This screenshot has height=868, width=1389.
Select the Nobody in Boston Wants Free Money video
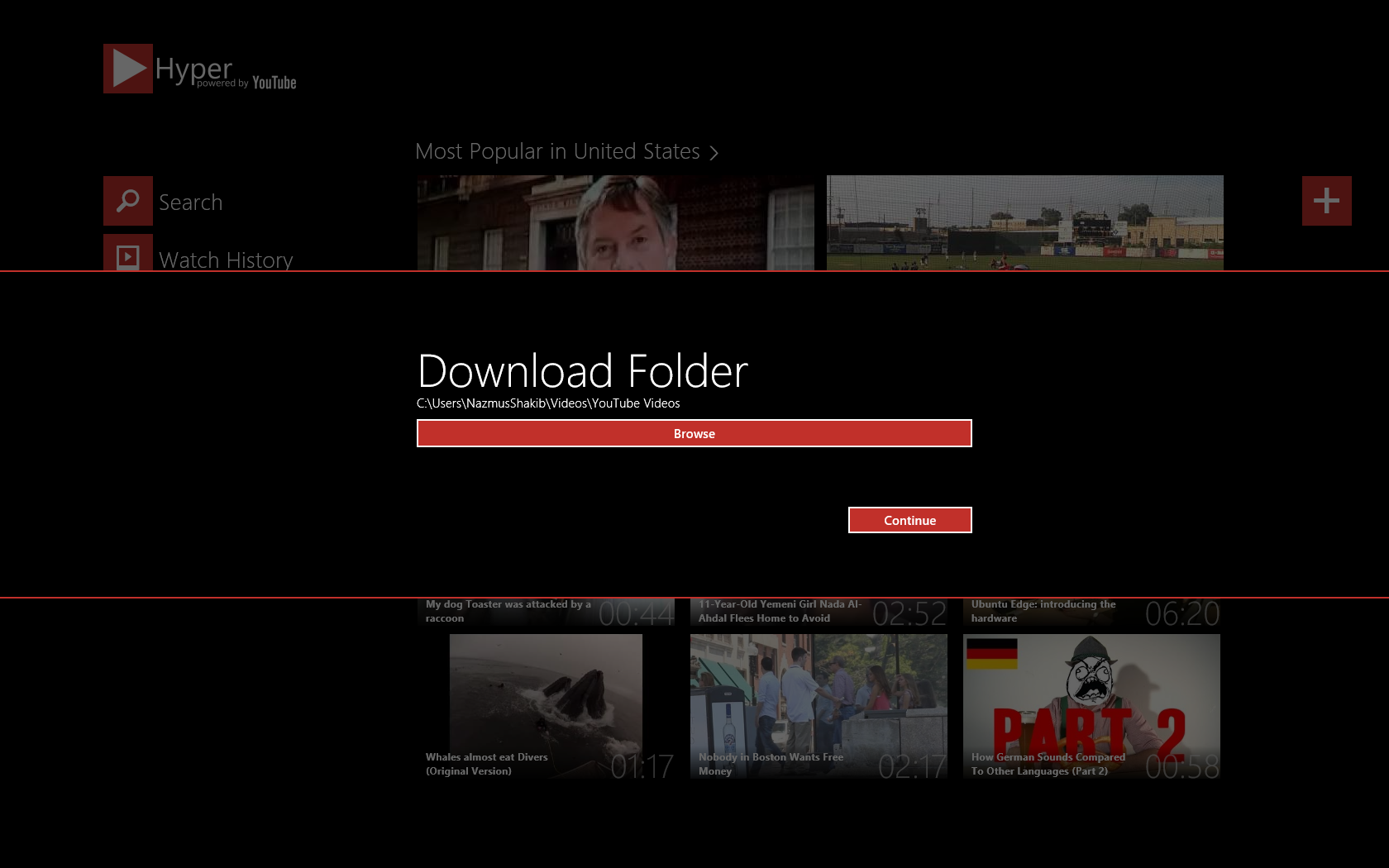tap(819, 706)
